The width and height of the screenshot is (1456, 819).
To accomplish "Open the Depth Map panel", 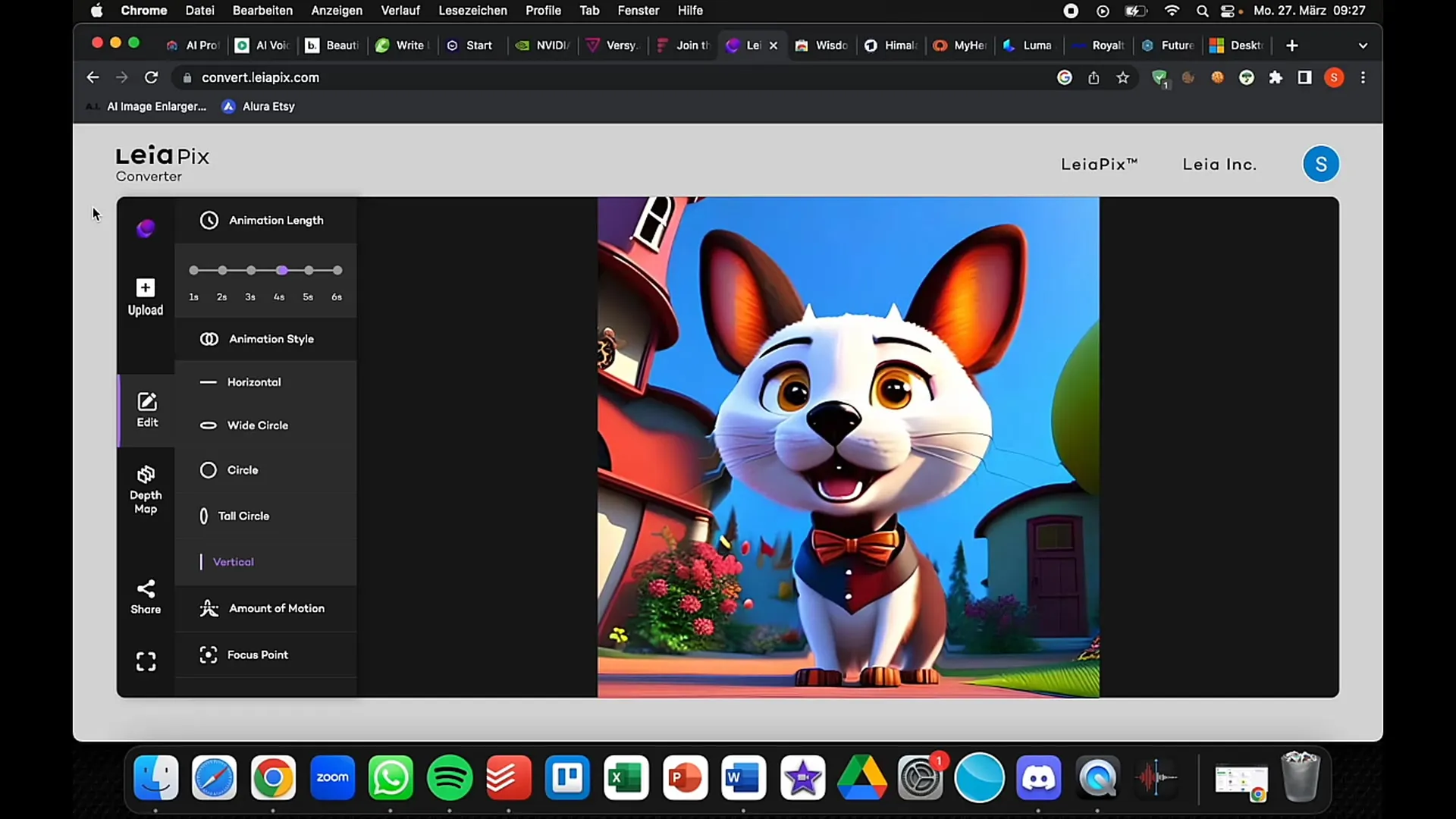I will (145, 490).
